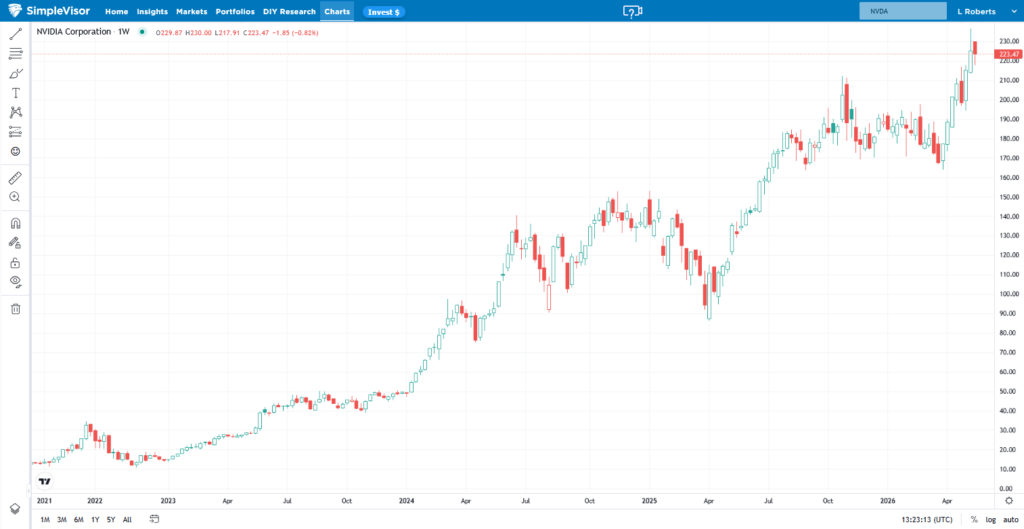Set the chart range to 5Y
Viewport: 1024px width, 529px height.
pos(111,520)
